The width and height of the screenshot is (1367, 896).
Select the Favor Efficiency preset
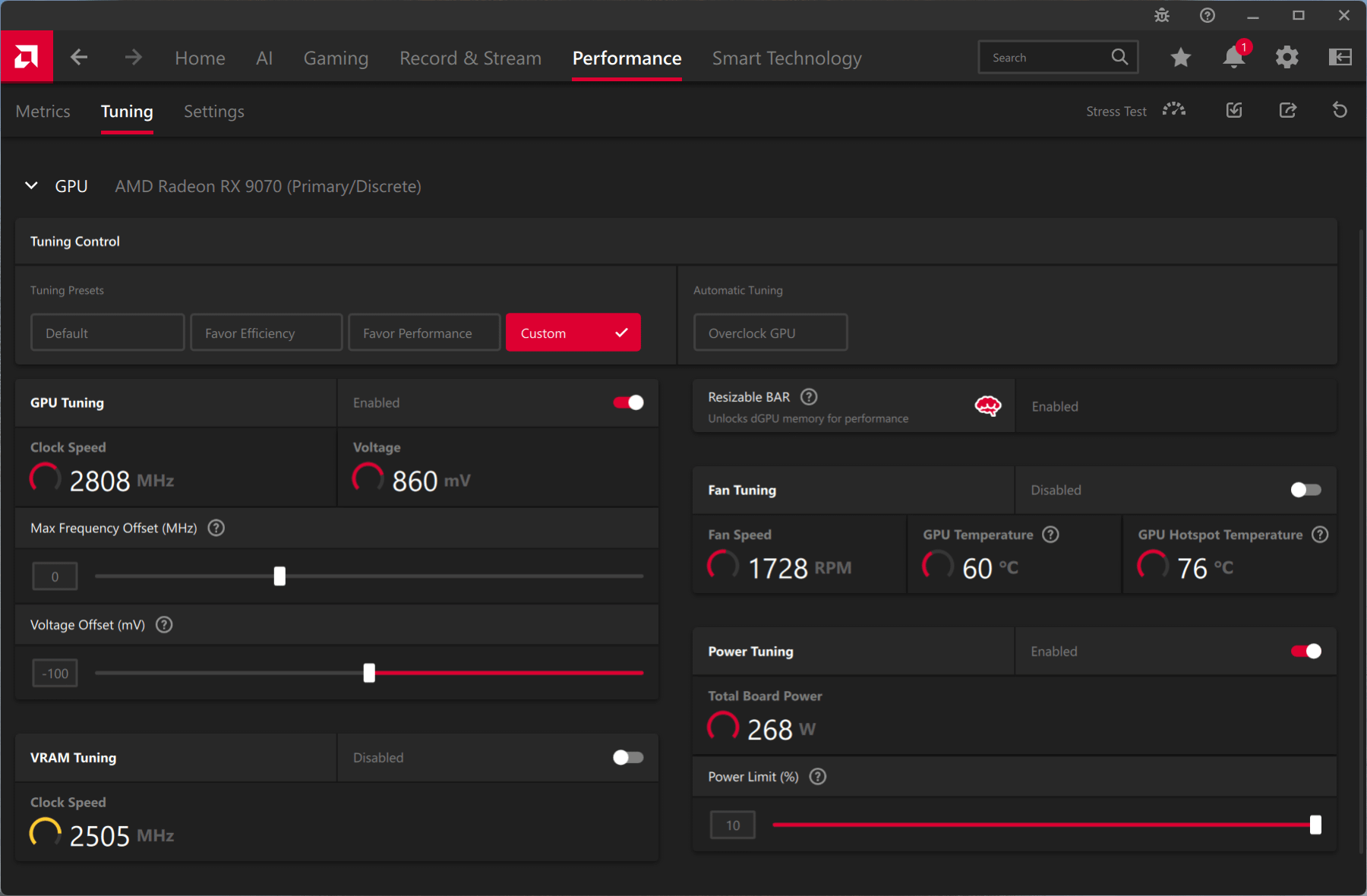pos(267,333)
